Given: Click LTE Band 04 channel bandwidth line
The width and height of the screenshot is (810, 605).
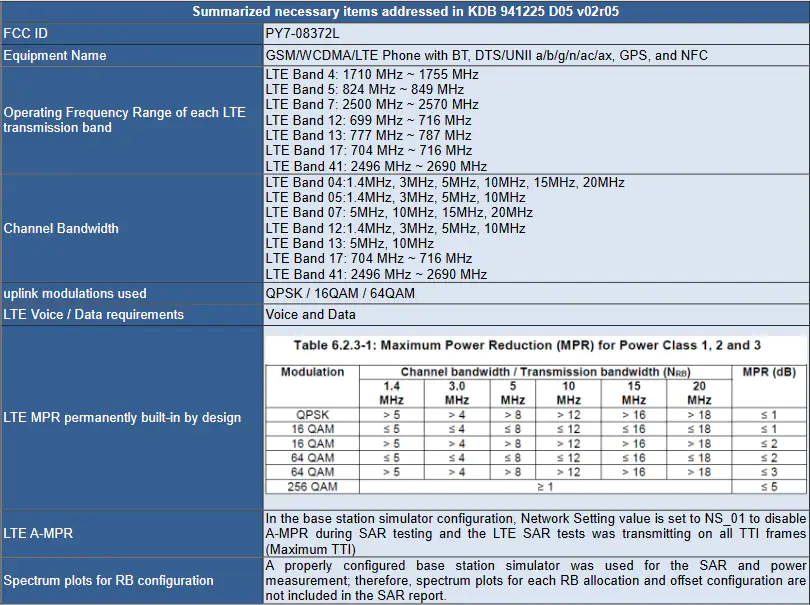Looking at the screenshot, I should tap(445, 182).
